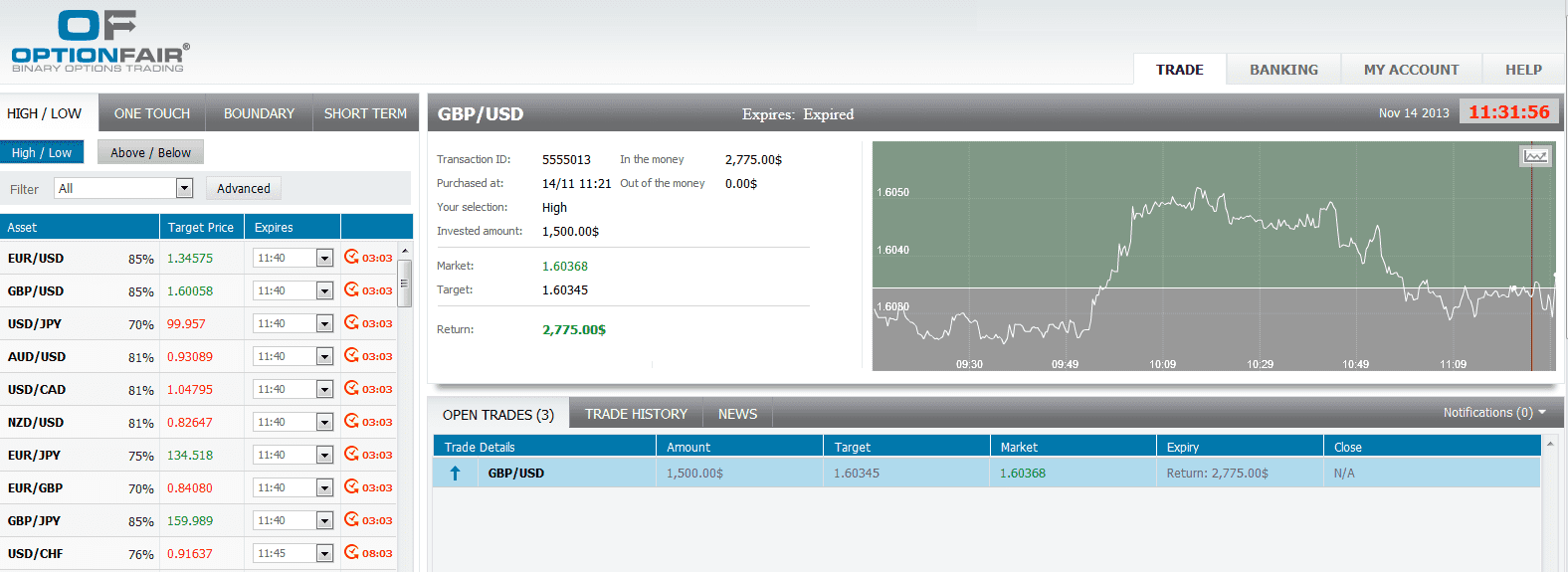This screenshot has height=572, width=1568.
Task: Expand the EUR/USD expiry time dropdown
Action: (324, 259)
